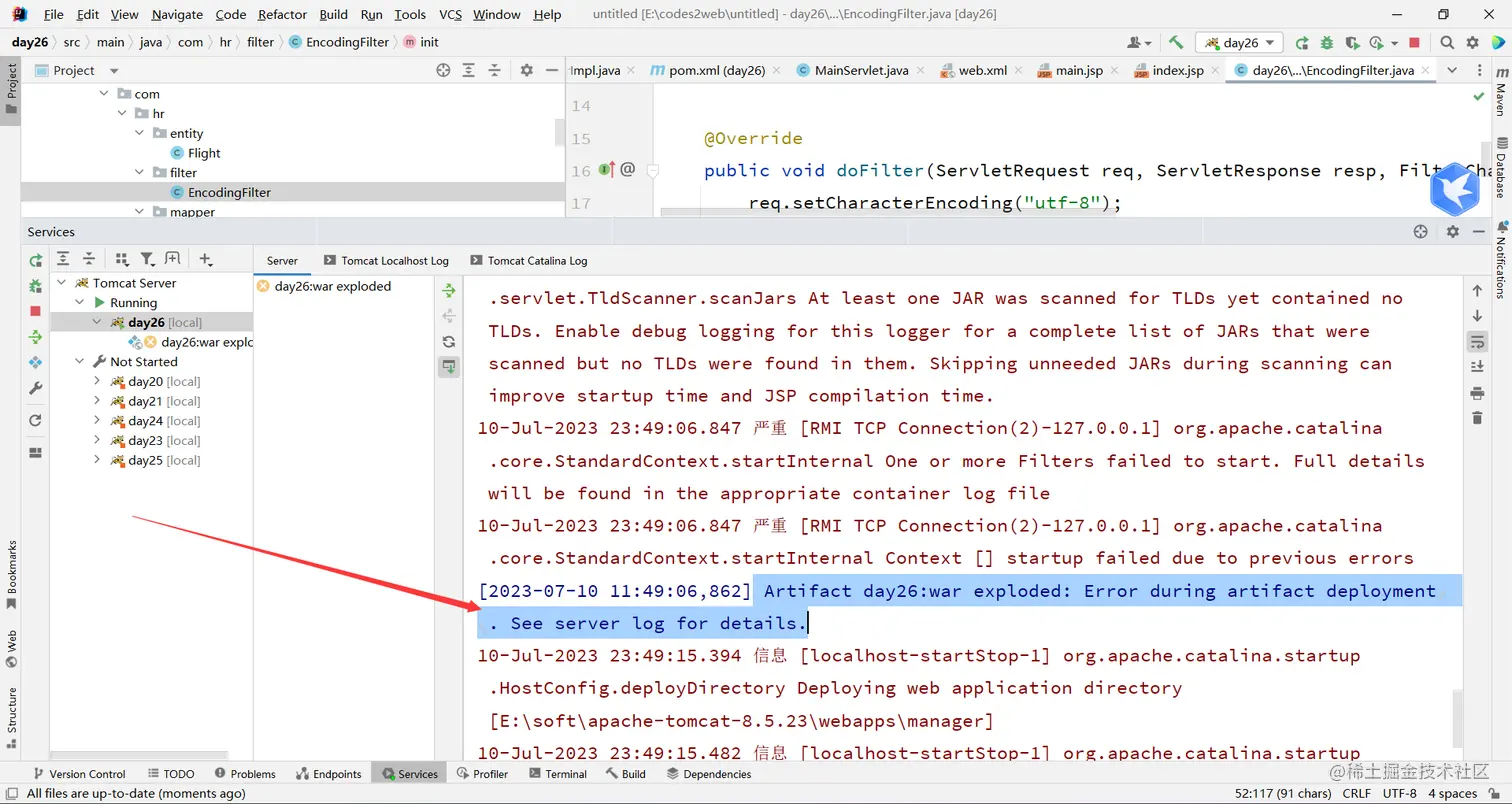Toggle Group By option in Services toolbar
The image size is (1512, 804).
[x=122, y=259]
